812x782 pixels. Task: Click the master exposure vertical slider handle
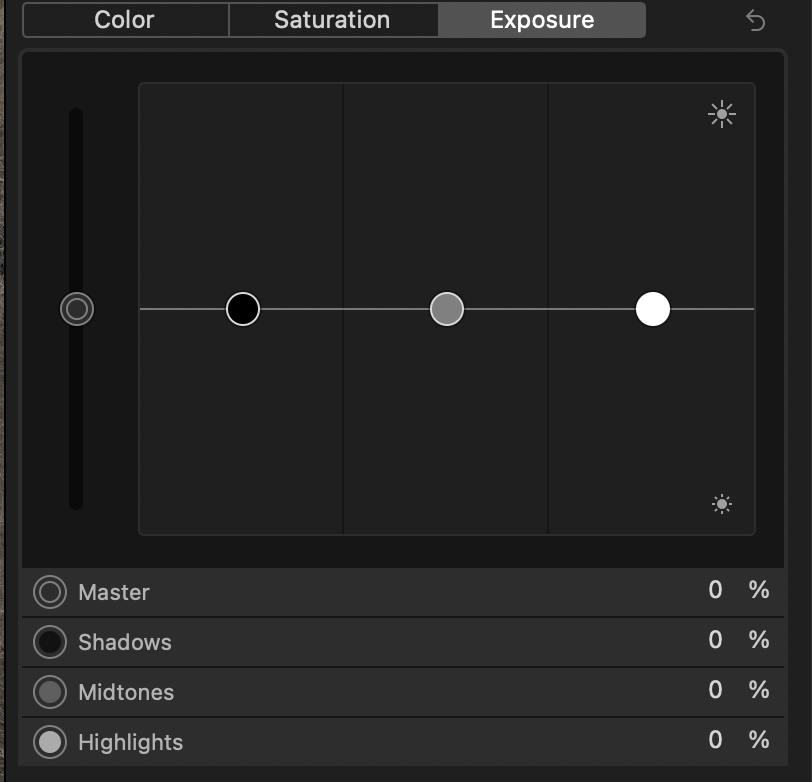pyautogui.click(x=77, y=309)
